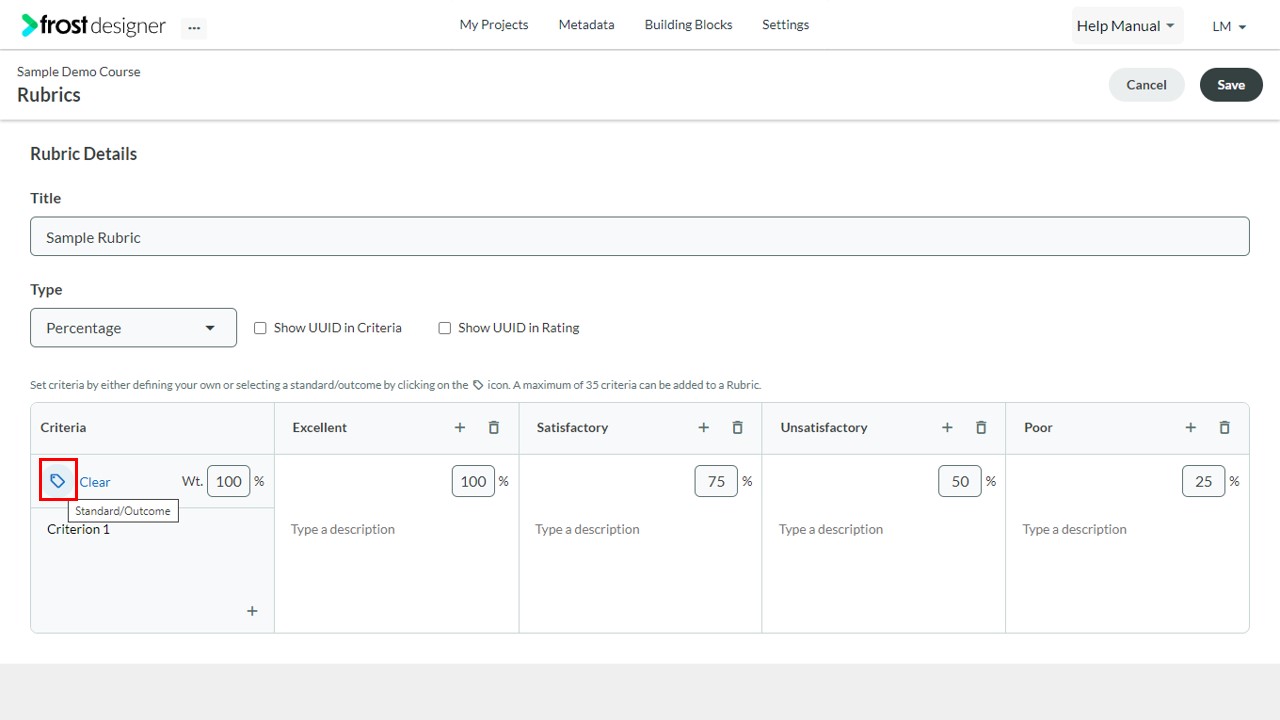This screenshot has height=720, width=1280.
Task: Click the Rubric Details heading
Action: click(84, 154)
